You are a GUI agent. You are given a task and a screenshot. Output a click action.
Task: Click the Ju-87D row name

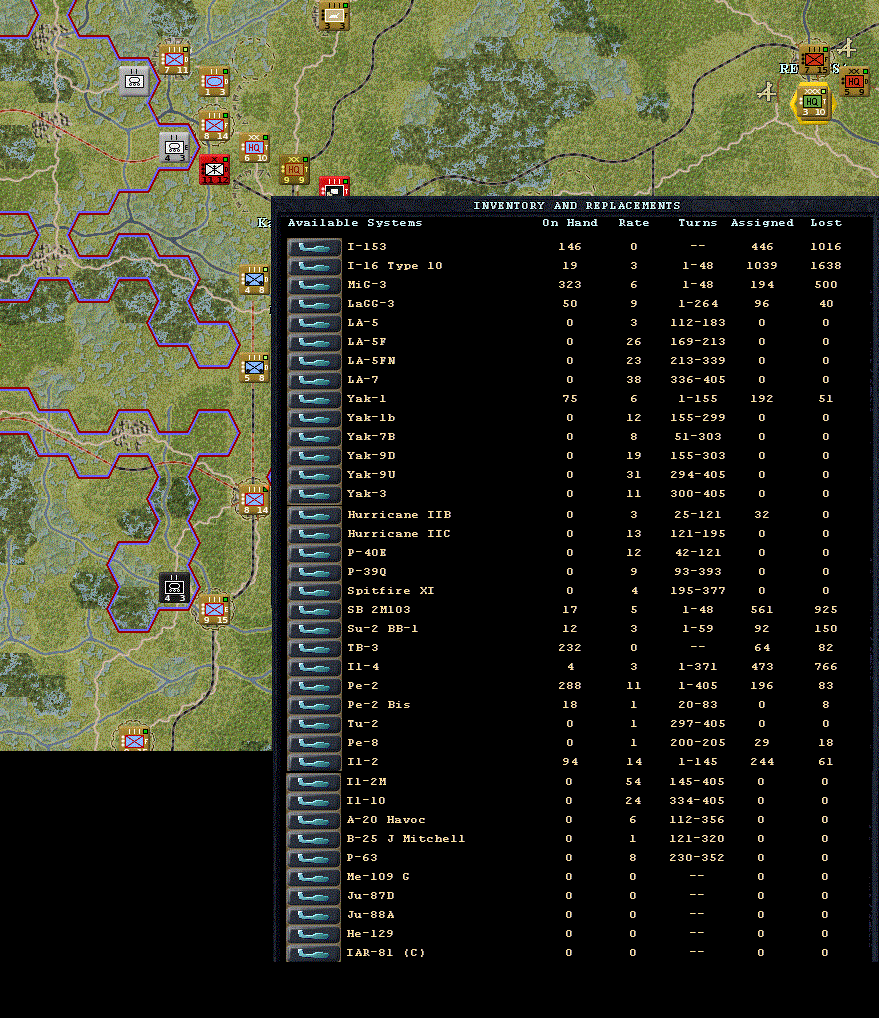[370, 896]
